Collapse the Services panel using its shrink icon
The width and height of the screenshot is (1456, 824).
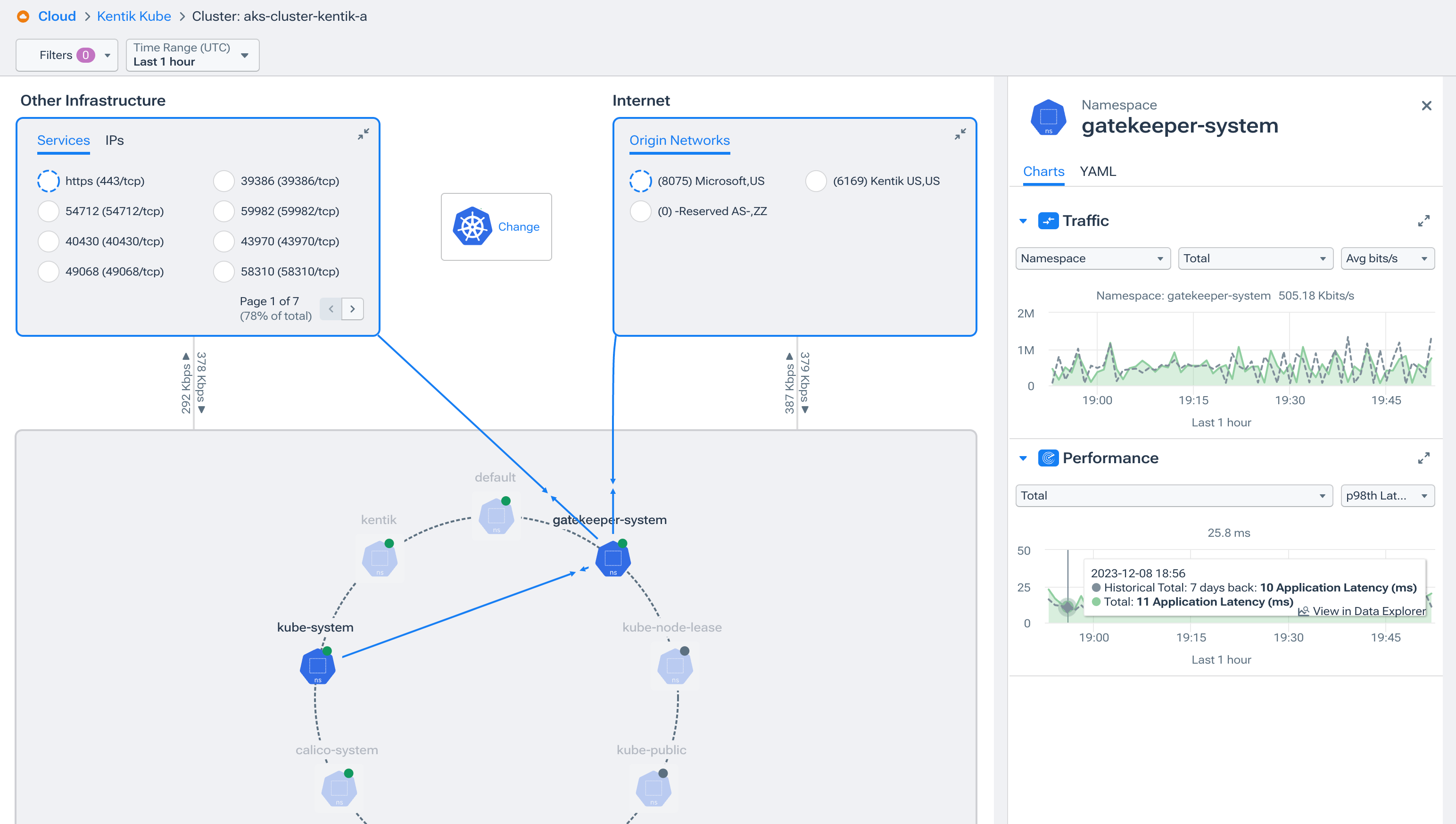[364, 134]
